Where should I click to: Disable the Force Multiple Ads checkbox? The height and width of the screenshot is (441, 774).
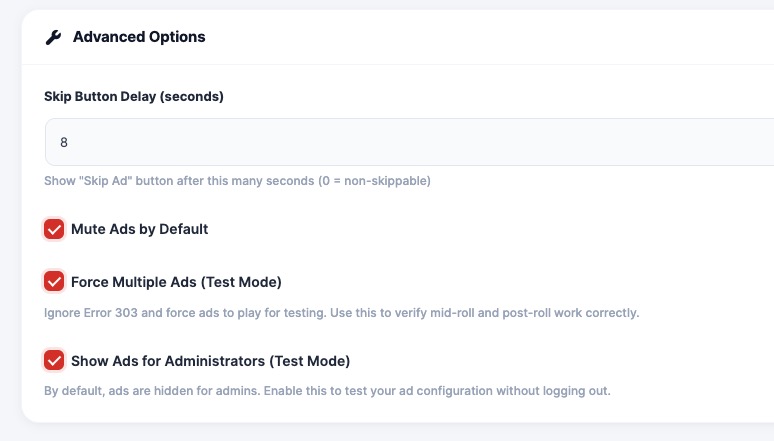coord(54,281)
